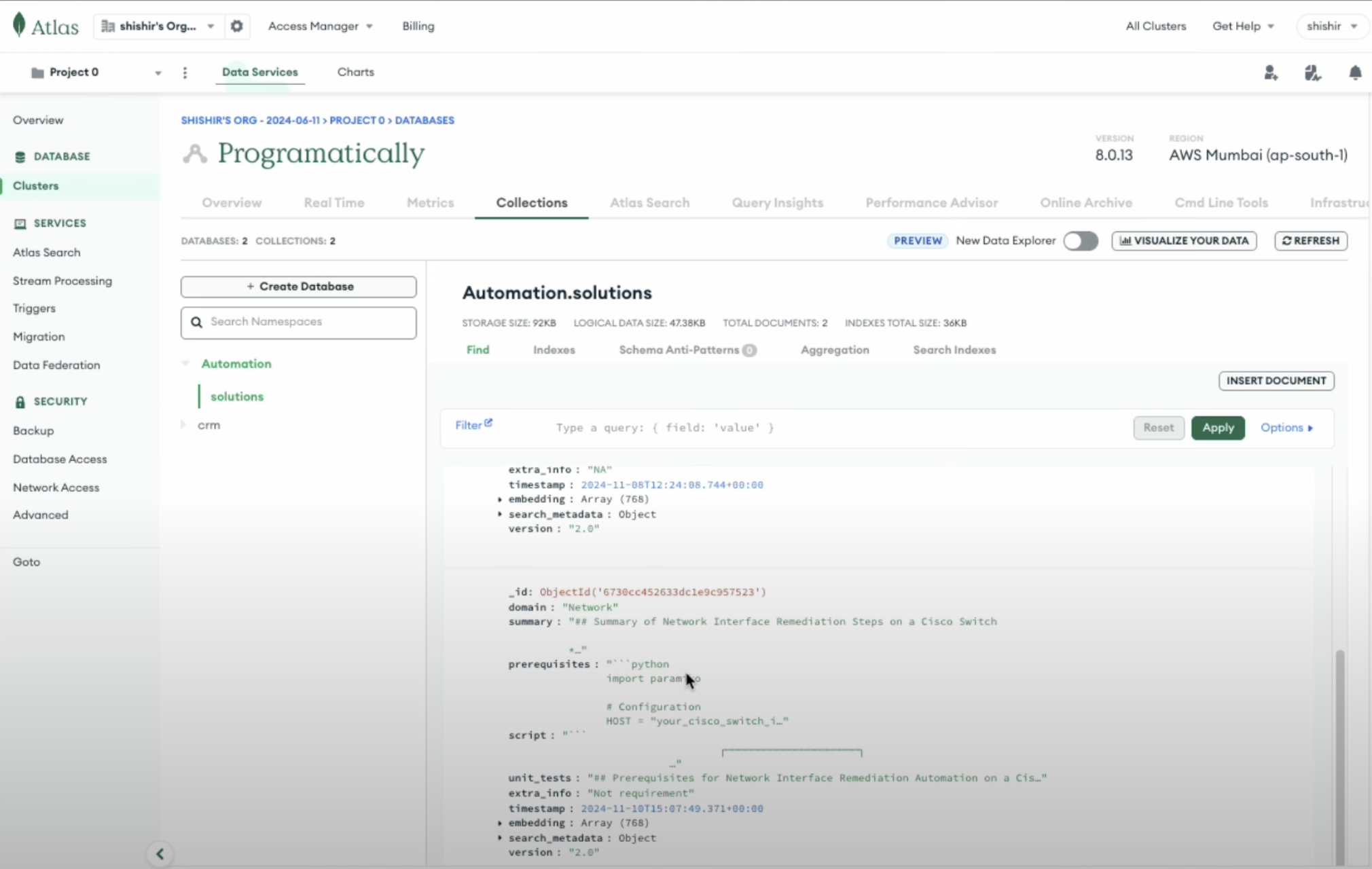Click the PROJECT 0 breadcrumb link
Viewport: 1372px width, 869px height.
point(357,120)
